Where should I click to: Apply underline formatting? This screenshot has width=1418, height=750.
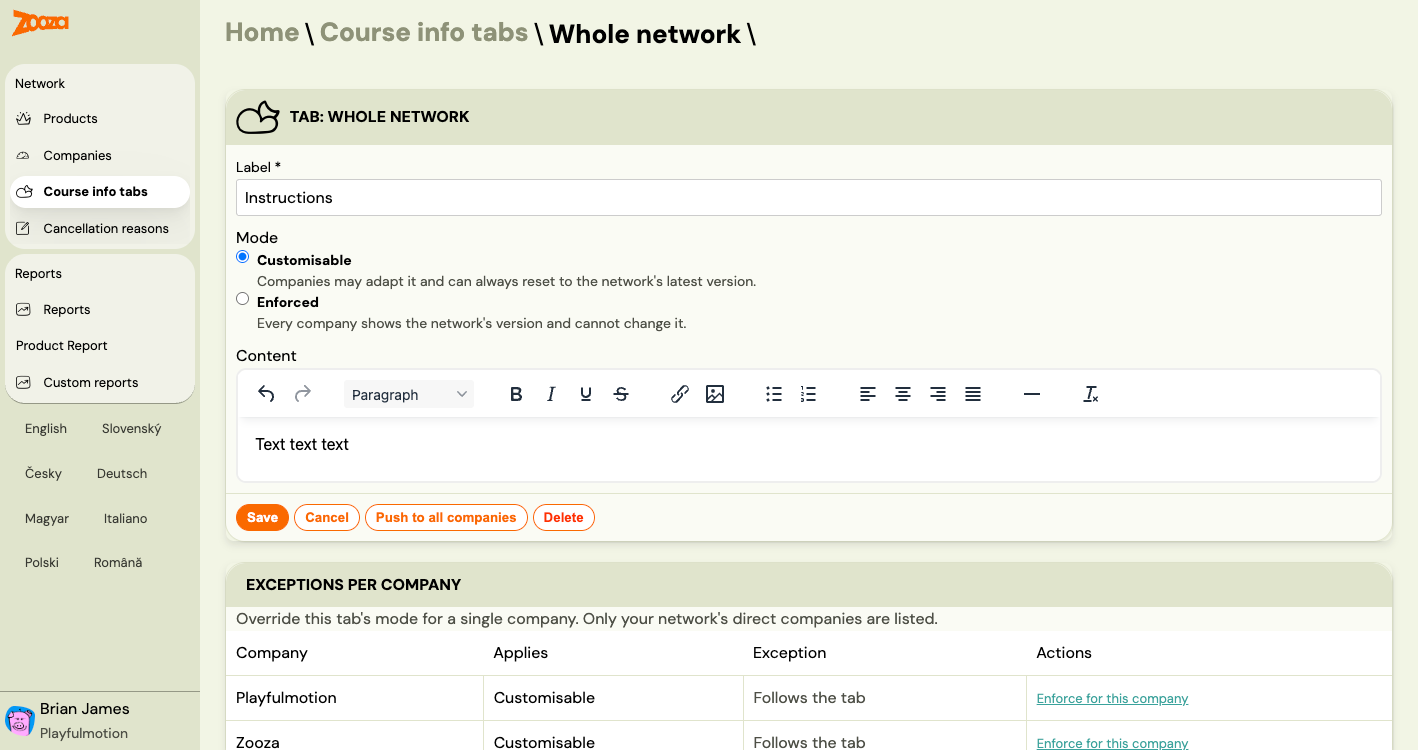pyautogui.click(x=586, y=394)
